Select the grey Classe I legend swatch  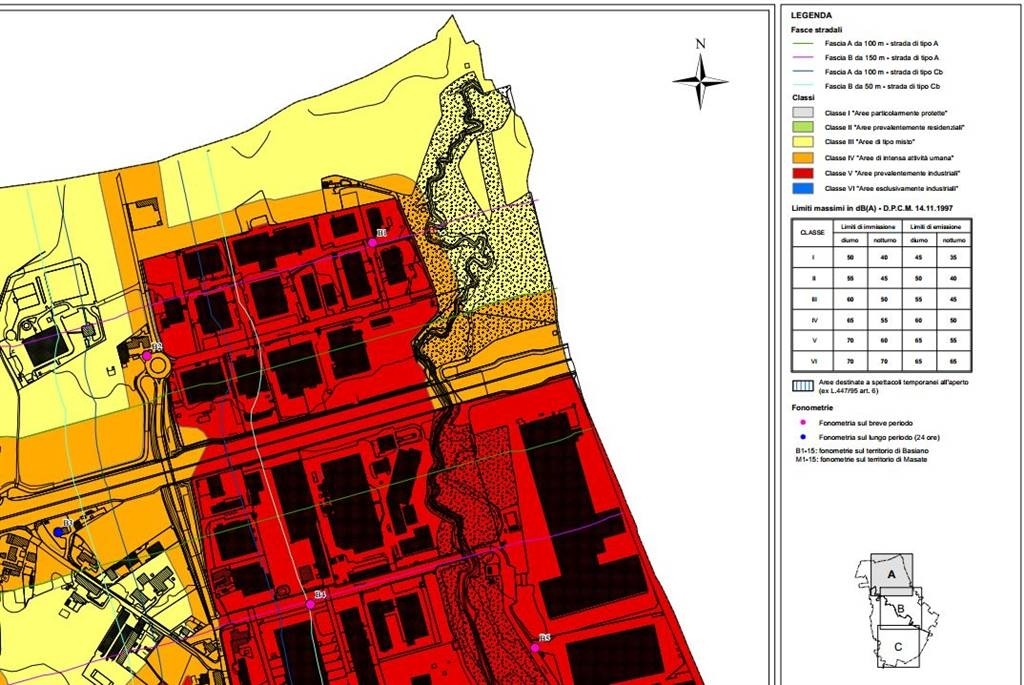tap(803, 113)
